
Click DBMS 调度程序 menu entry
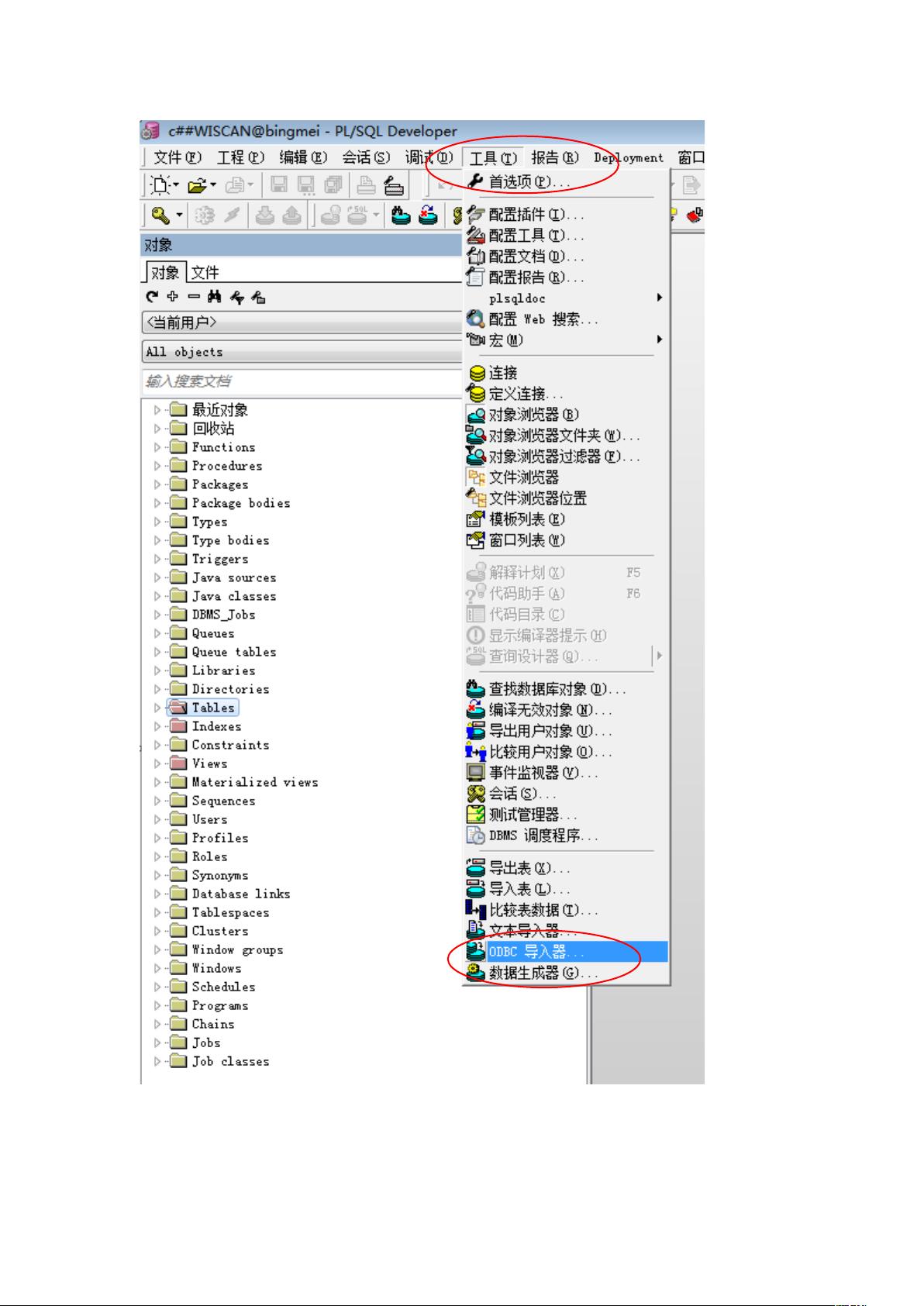[x=566, y=836]
